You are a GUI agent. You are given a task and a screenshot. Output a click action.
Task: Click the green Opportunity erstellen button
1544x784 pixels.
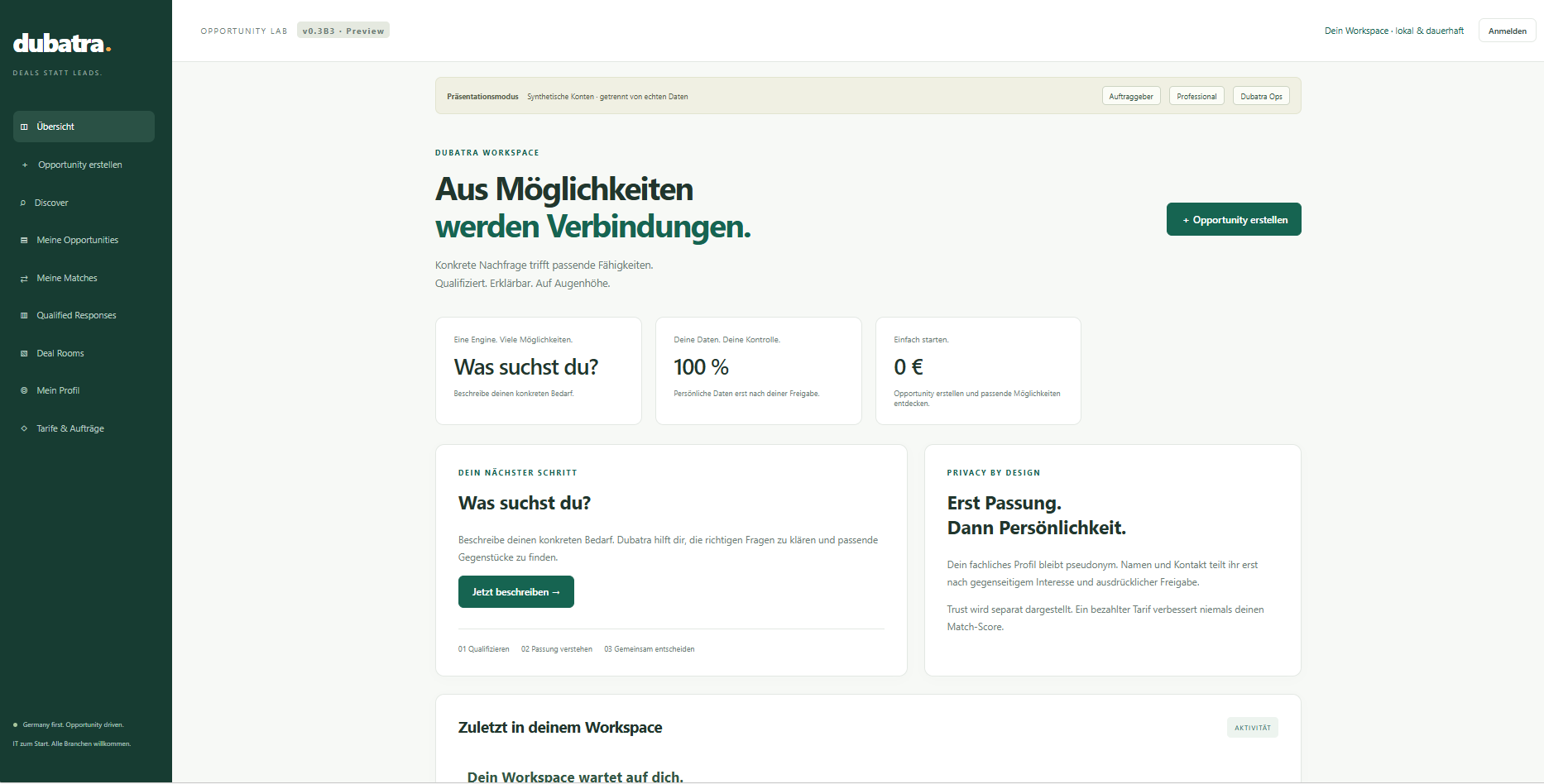(1234, 219)
